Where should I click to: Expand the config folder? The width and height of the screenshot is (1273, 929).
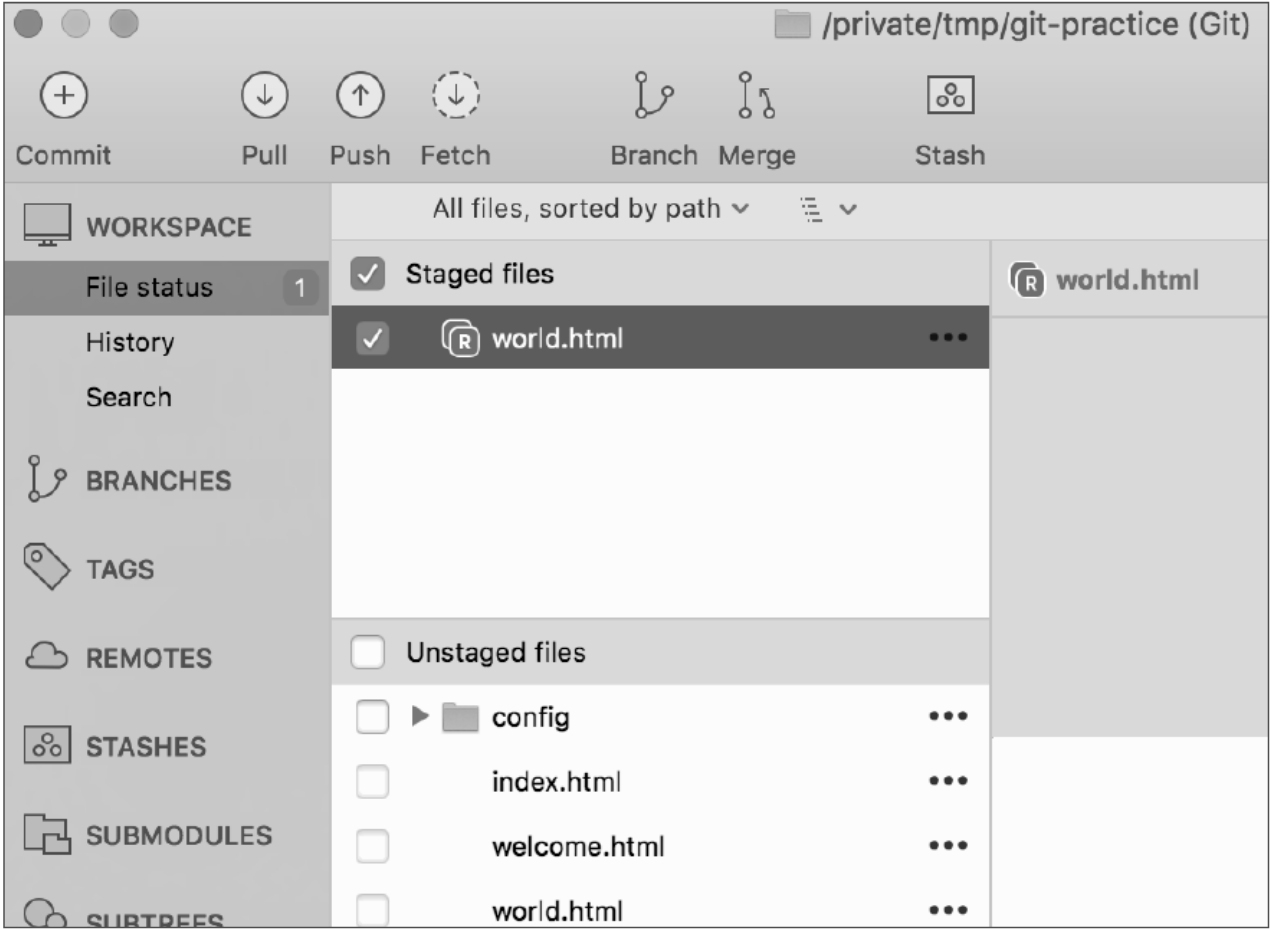point(420,717)
